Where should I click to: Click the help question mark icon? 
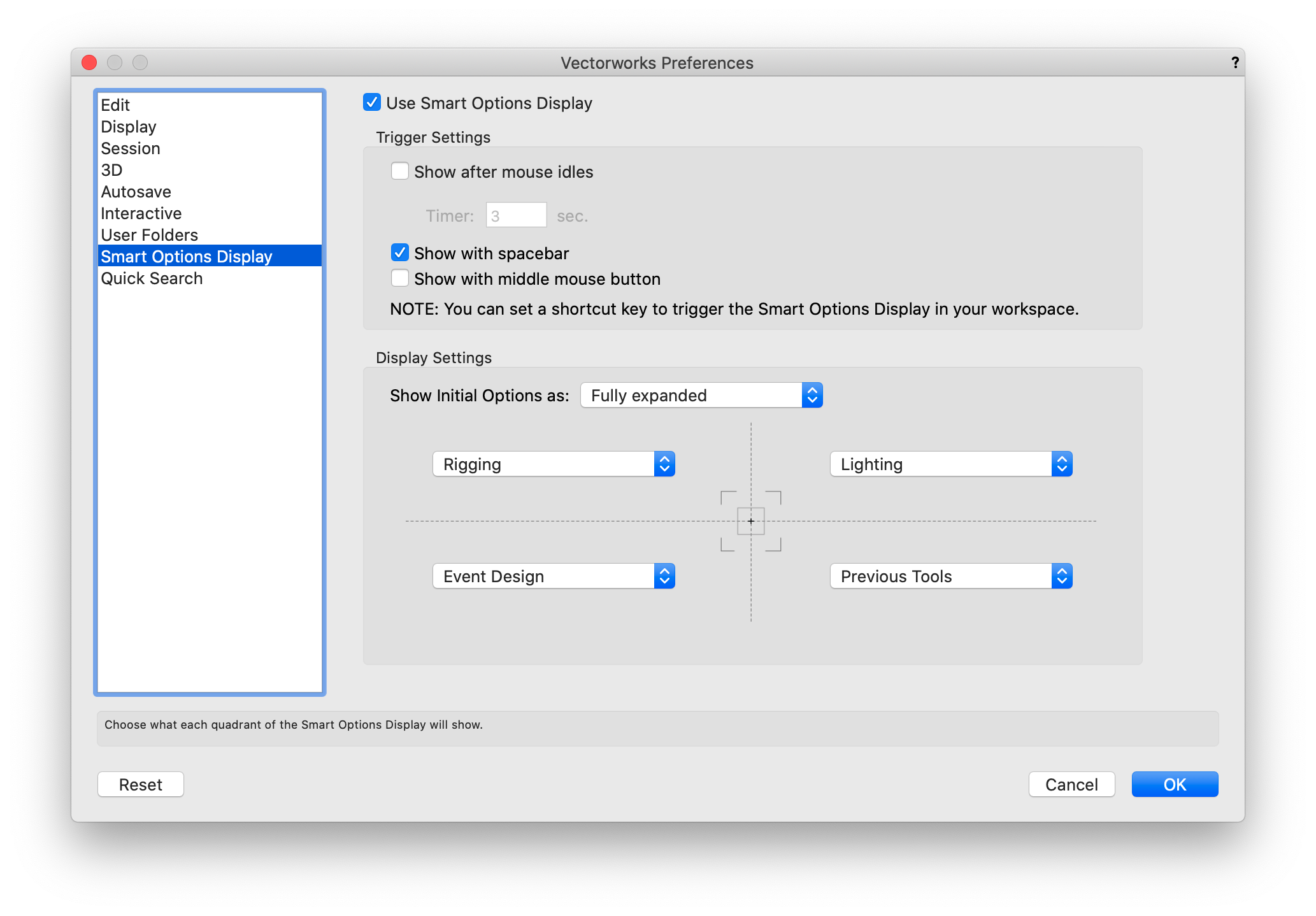point(1234,62)
